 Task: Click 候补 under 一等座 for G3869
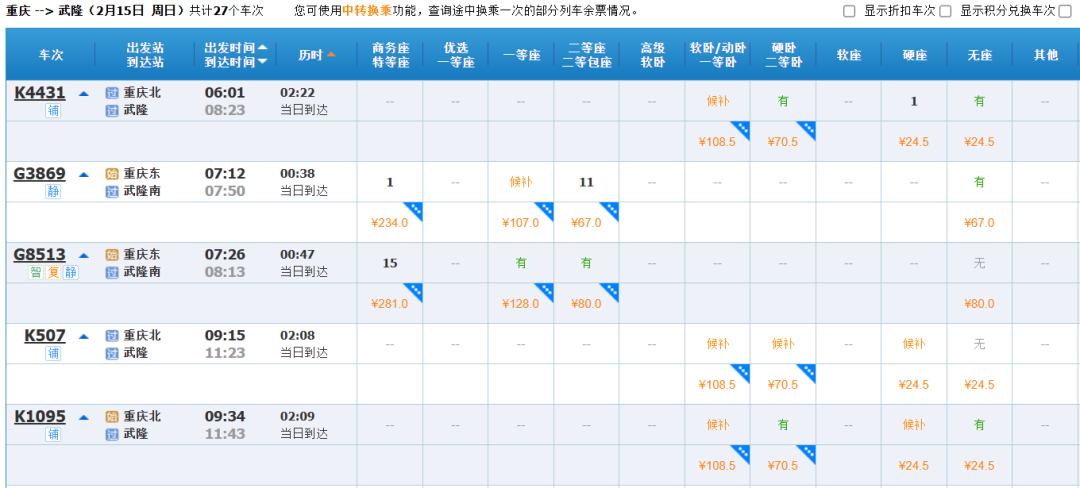pos(521,182)
